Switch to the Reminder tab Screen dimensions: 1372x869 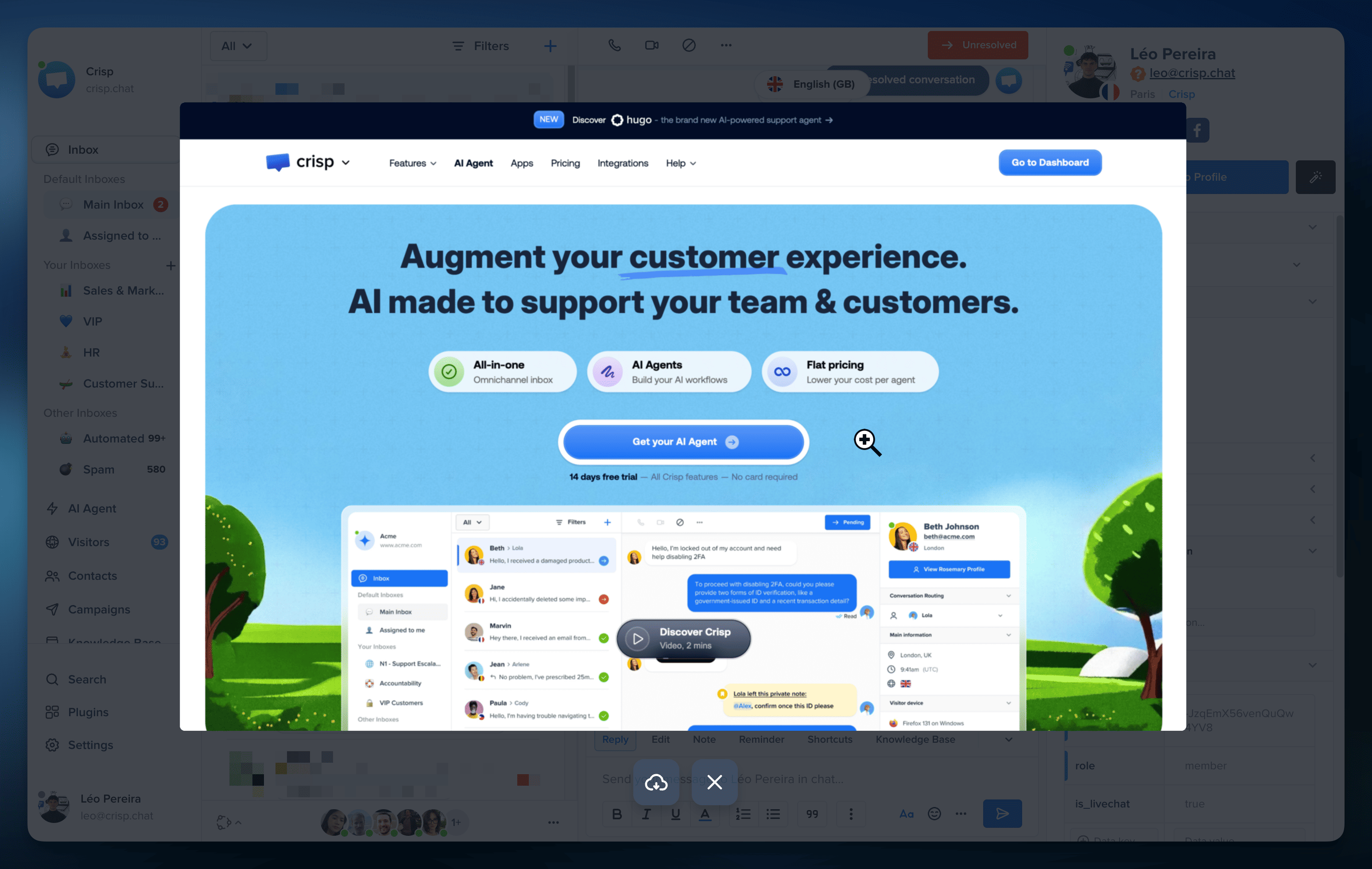pyautogui.click(x=761, y=739)
